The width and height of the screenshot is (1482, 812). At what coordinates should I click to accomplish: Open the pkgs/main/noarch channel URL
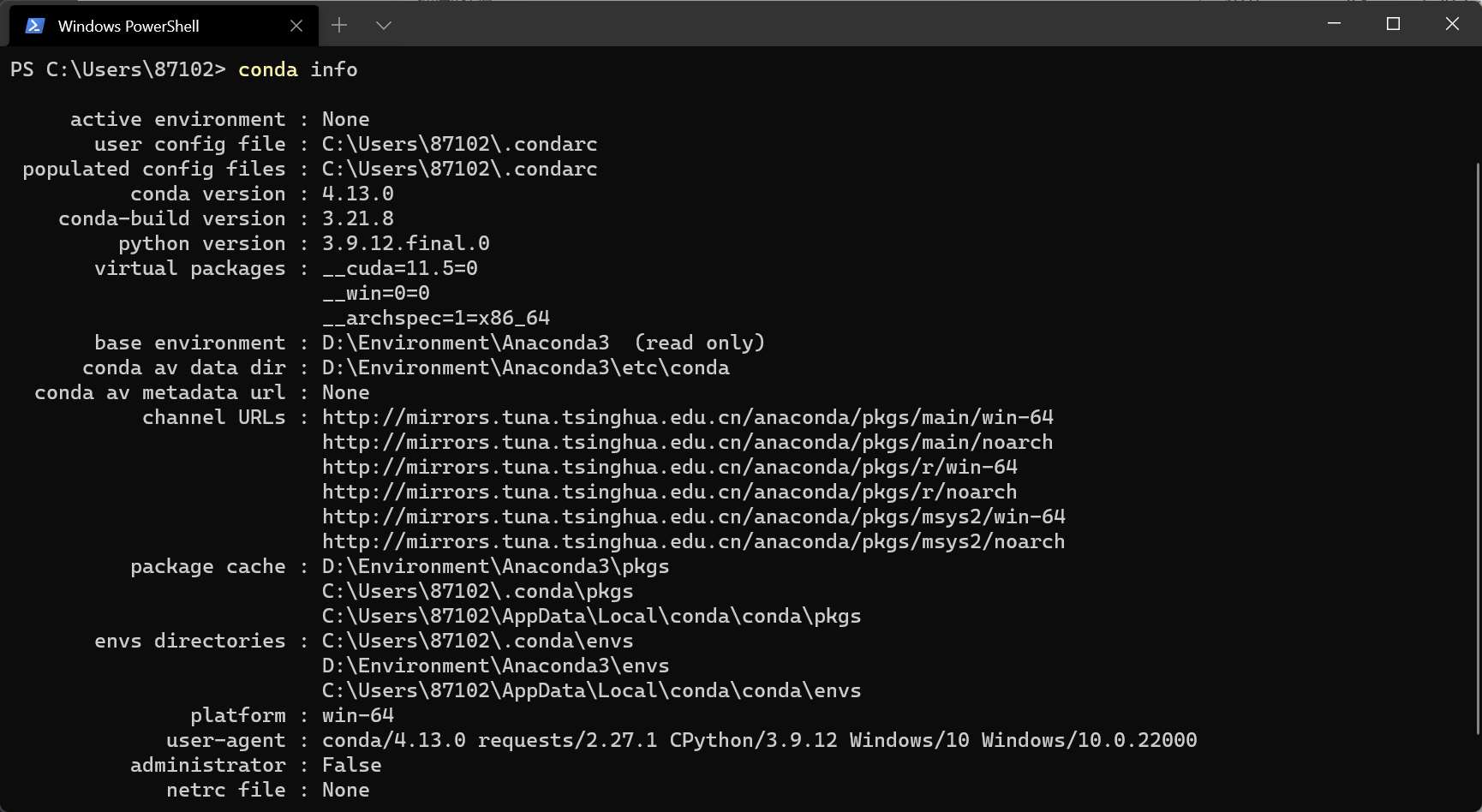(x=687, y=443)
